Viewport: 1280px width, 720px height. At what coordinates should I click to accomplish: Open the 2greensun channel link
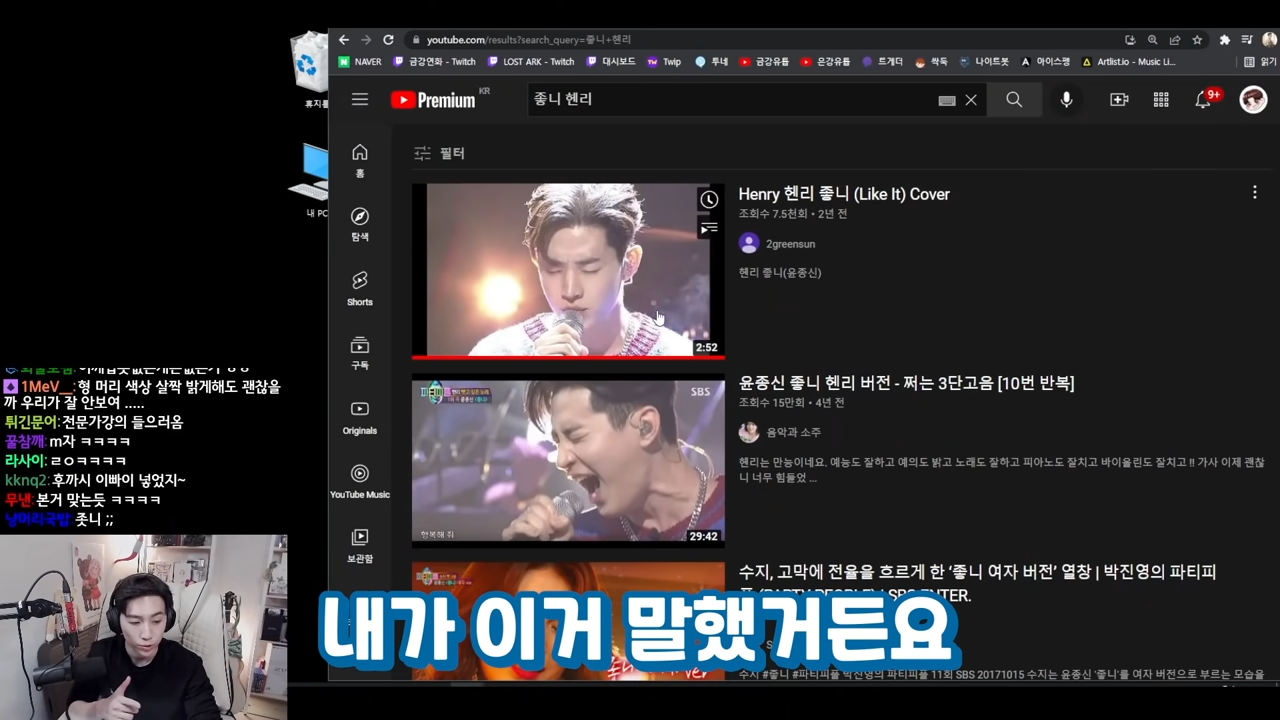coord(790,244)
